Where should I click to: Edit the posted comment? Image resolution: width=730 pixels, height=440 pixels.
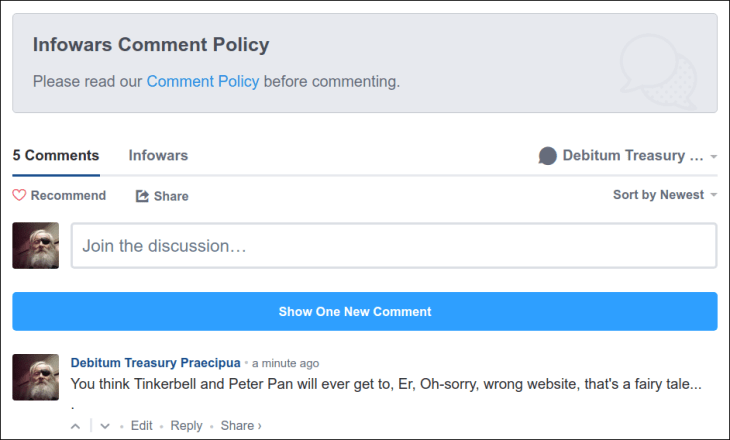click(x=141, y=425)
